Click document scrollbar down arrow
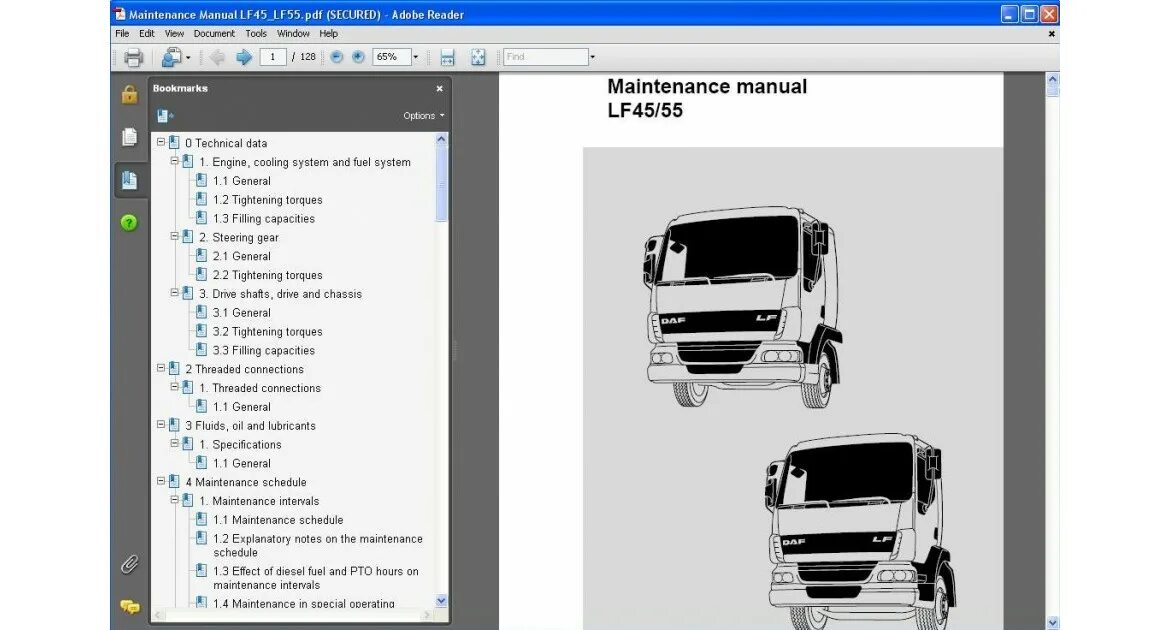The width and height of the screenshot is (1170, 630). [1053, 623]
